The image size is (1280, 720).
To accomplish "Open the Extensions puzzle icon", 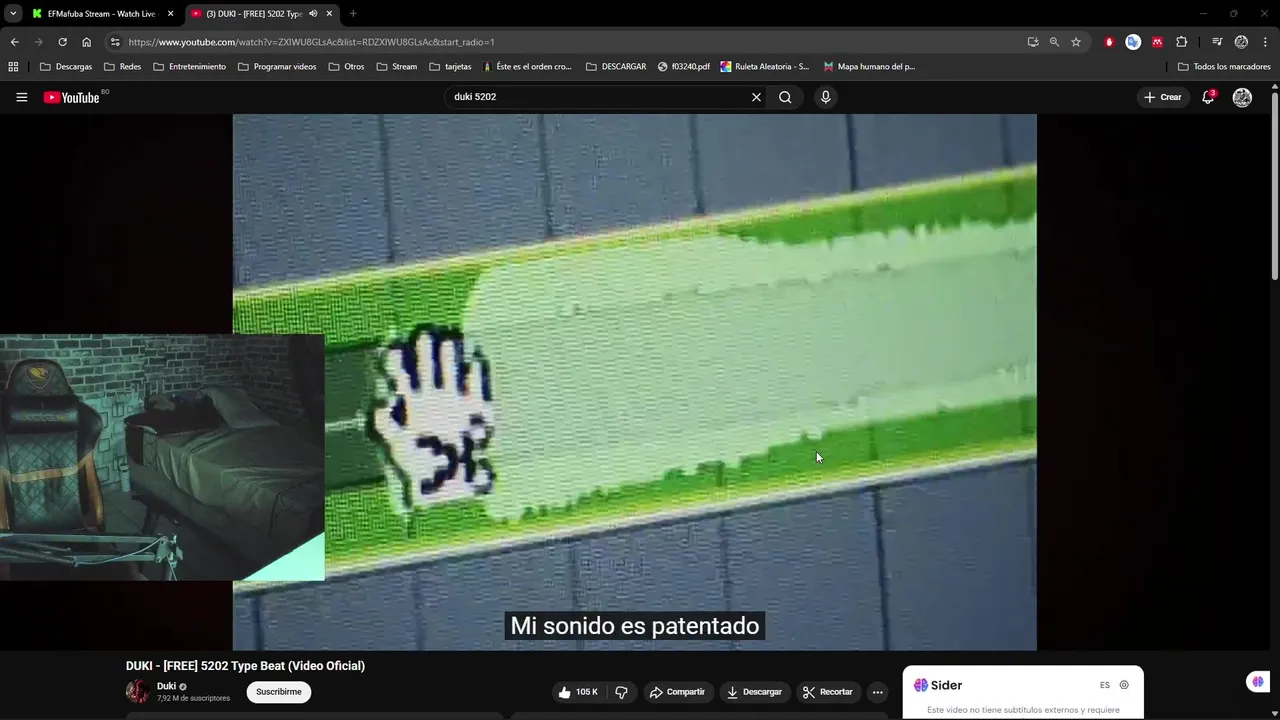I will pos(1182,42).
